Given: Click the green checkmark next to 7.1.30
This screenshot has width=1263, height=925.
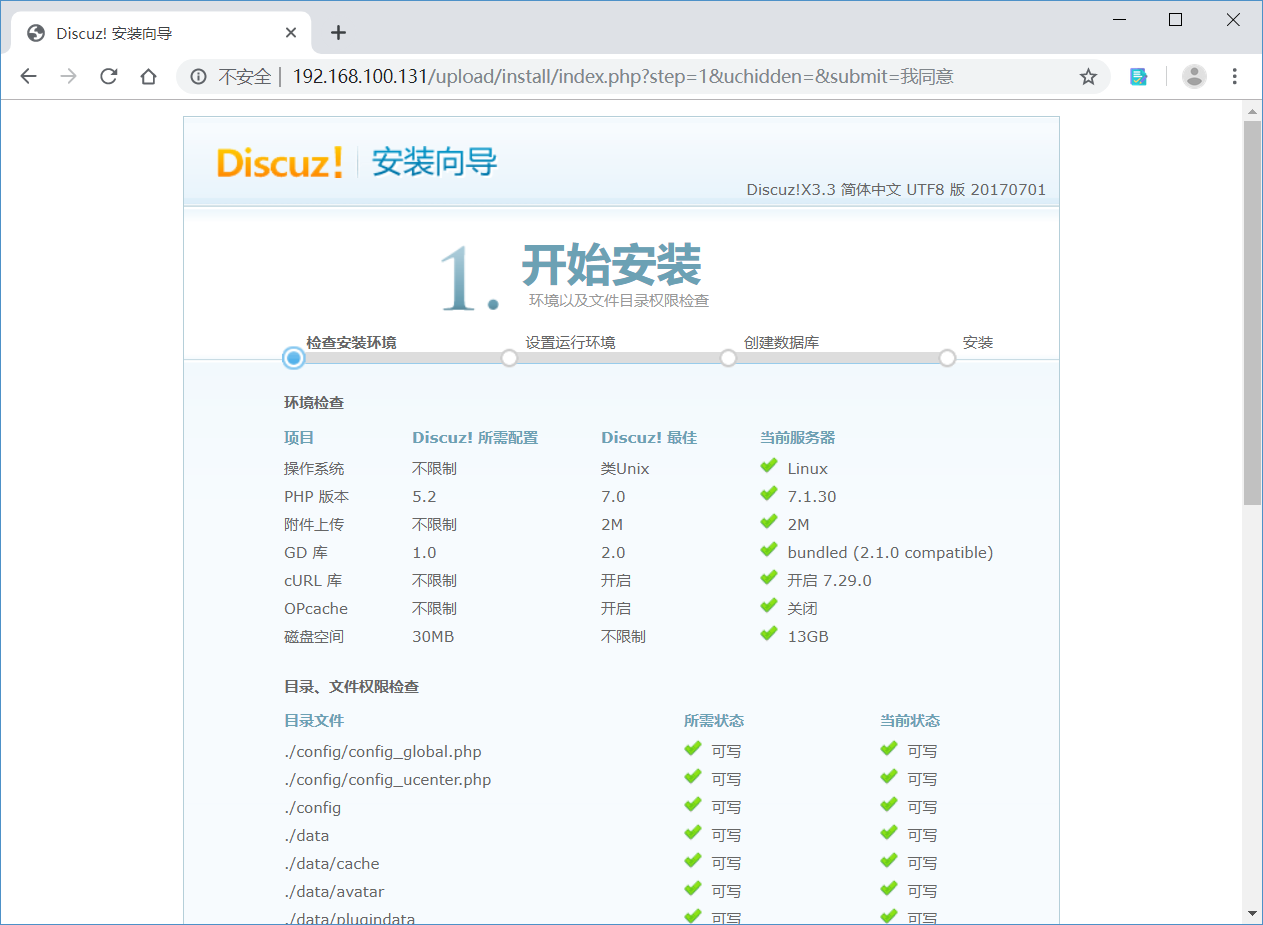Looking at the screenshot, I should [769, 493].
